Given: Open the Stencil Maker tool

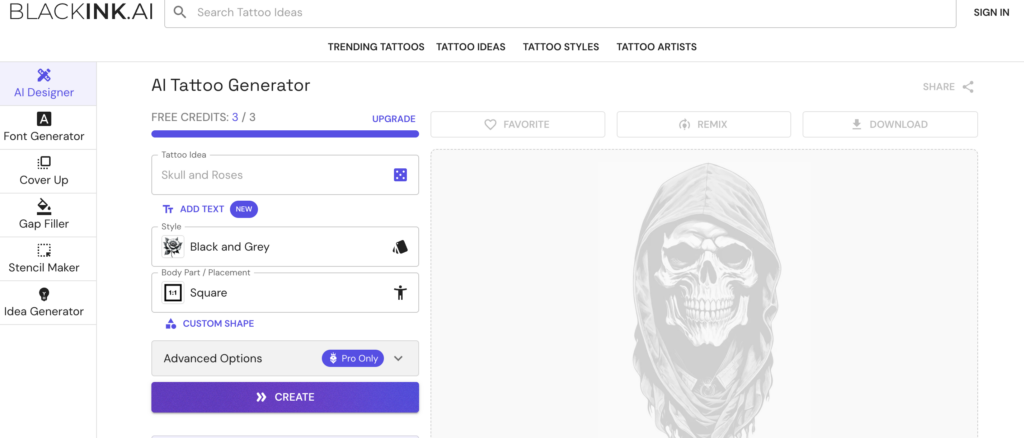Looking at the screenshot, I should coord(44,259).
